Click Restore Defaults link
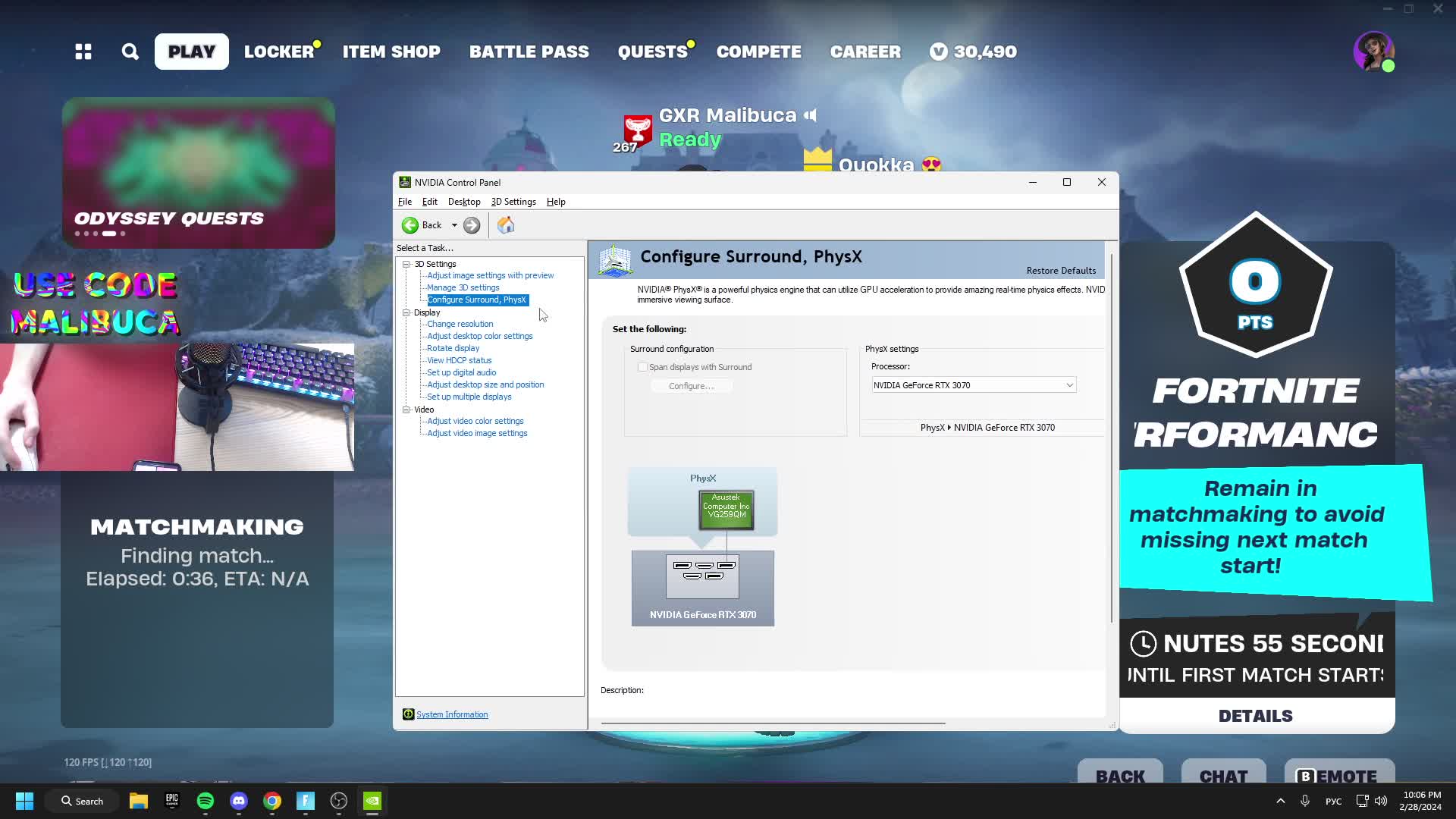 (1061, 271)
